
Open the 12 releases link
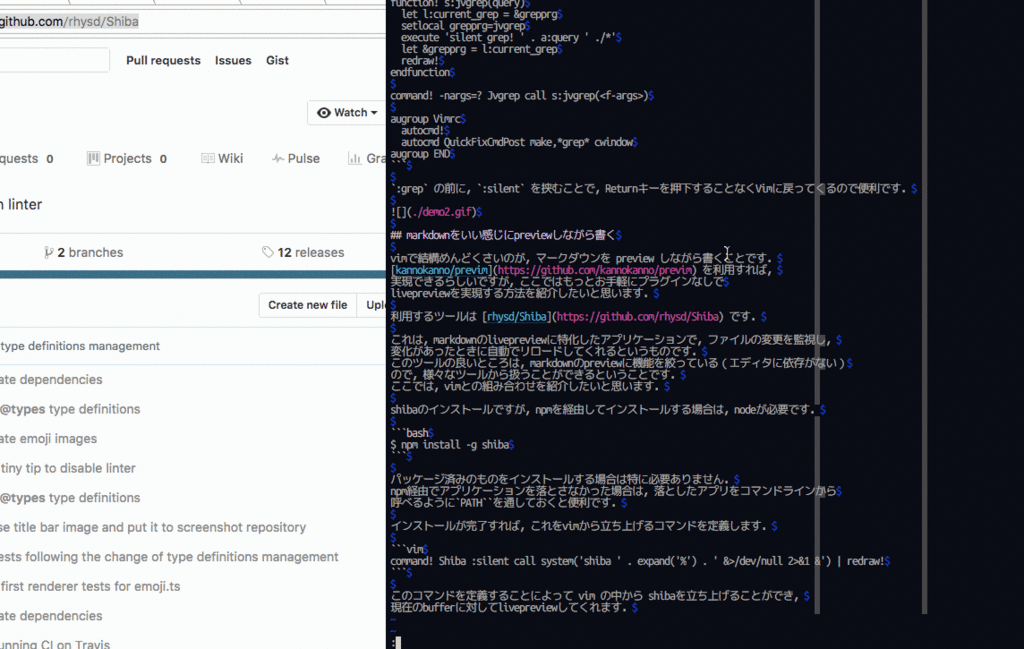[311, 252]
